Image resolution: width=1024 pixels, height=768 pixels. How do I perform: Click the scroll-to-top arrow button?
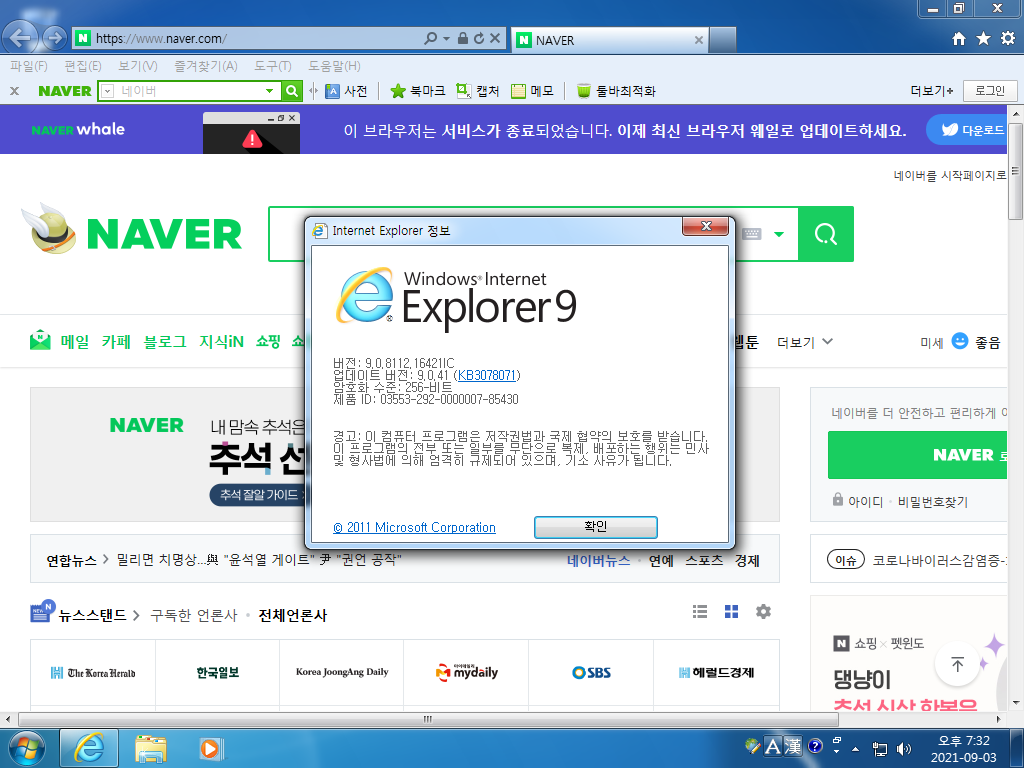pyautogui.click(x=957, y=664)
